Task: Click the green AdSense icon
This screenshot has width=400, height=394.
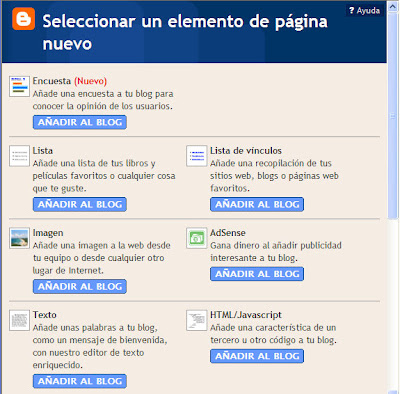Action: click(x=197, y=238)
